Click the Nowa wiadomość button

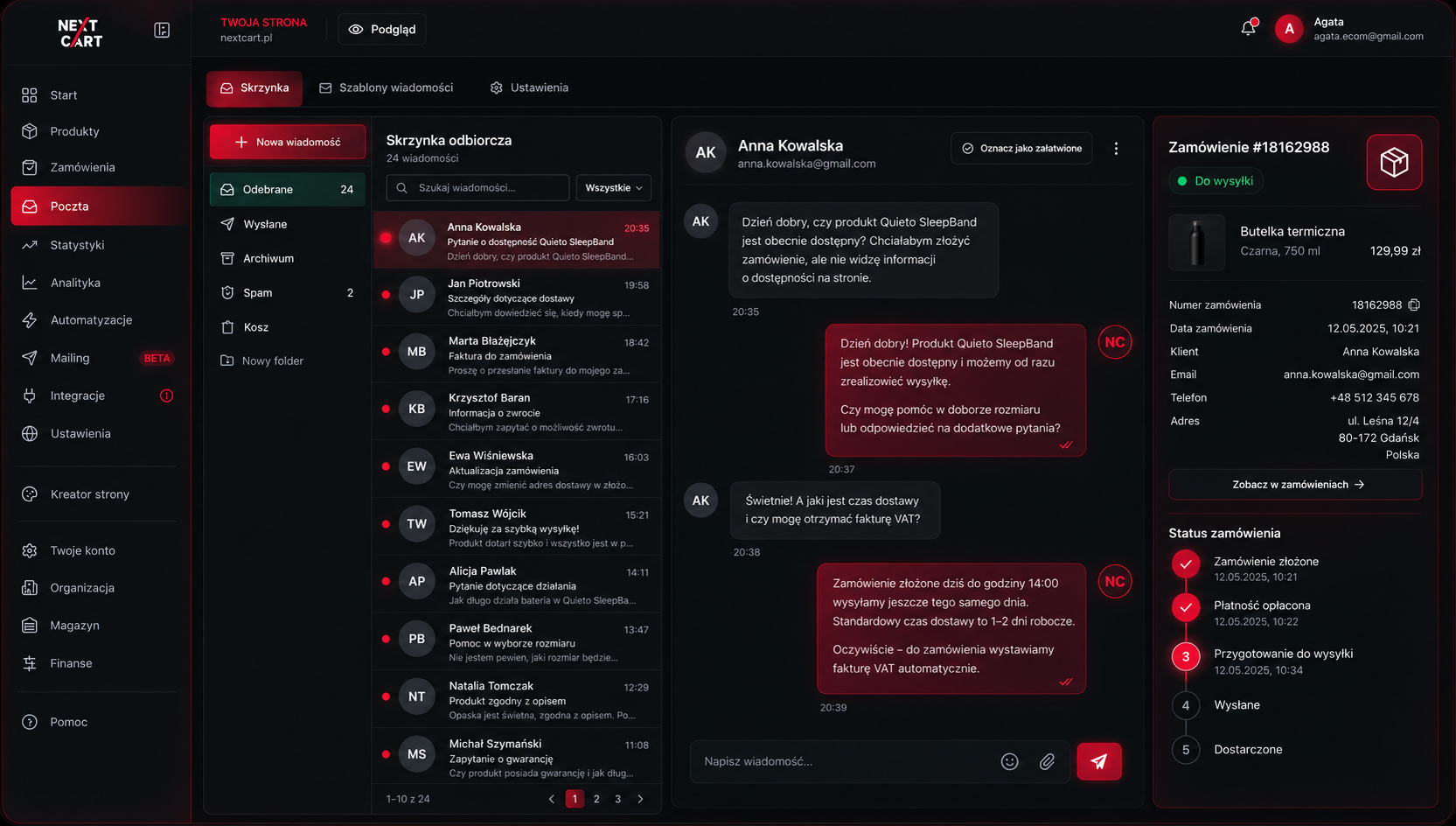288,142
